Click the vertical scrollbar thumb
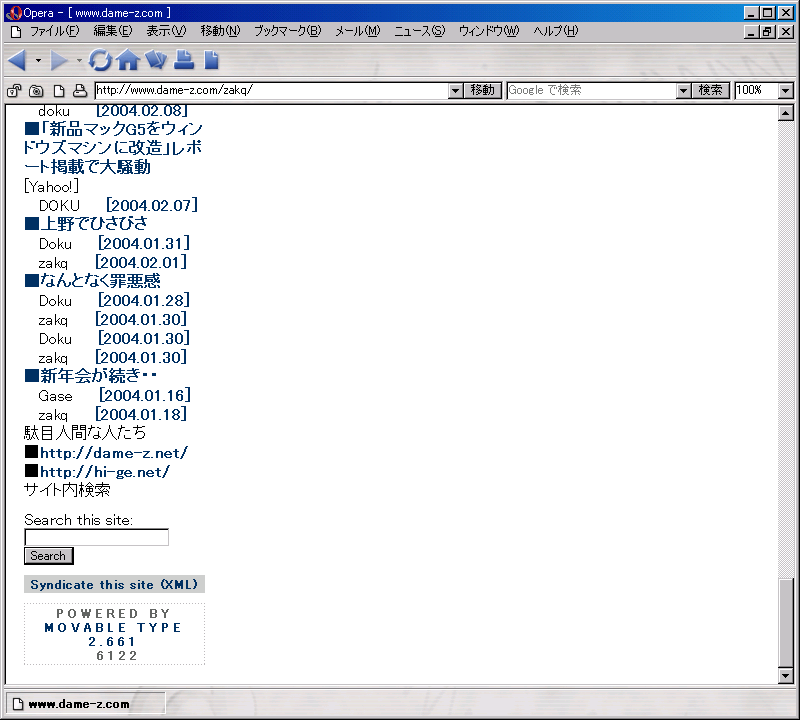800x720 pixels. 786,623
